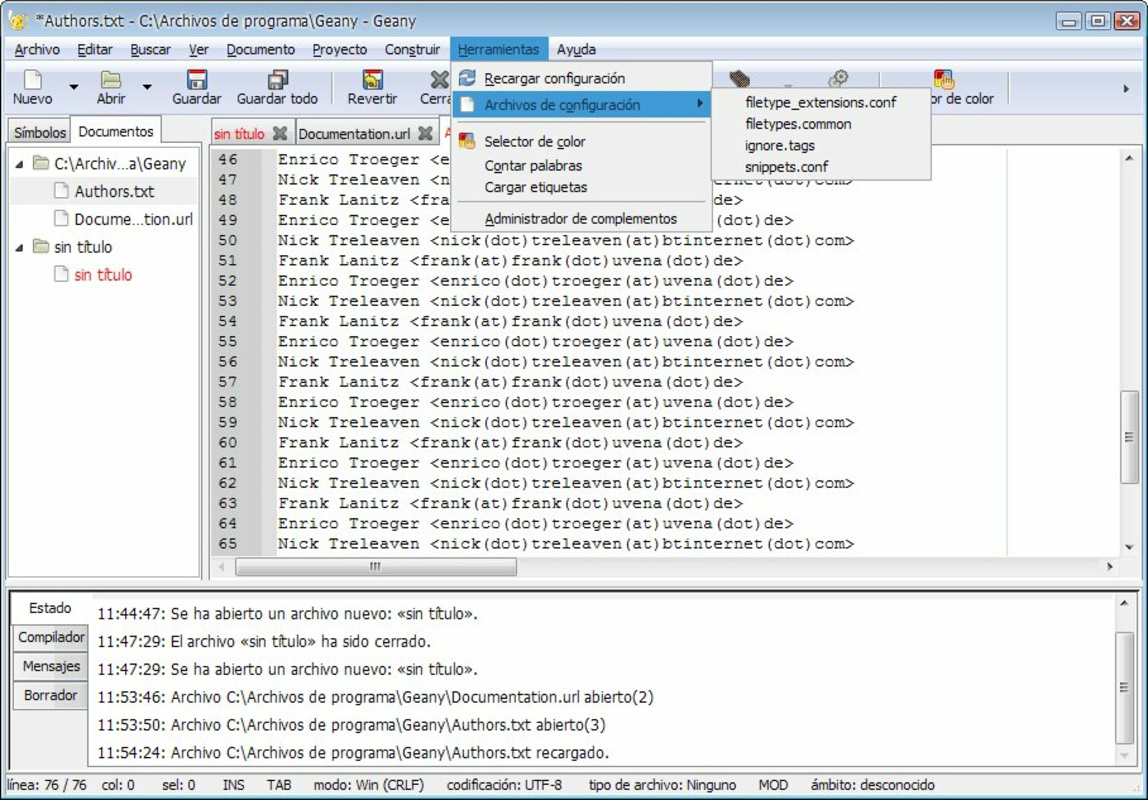1148x800 pixels.
Task: Click the gear toolbar icon
Action: point(838,78)
